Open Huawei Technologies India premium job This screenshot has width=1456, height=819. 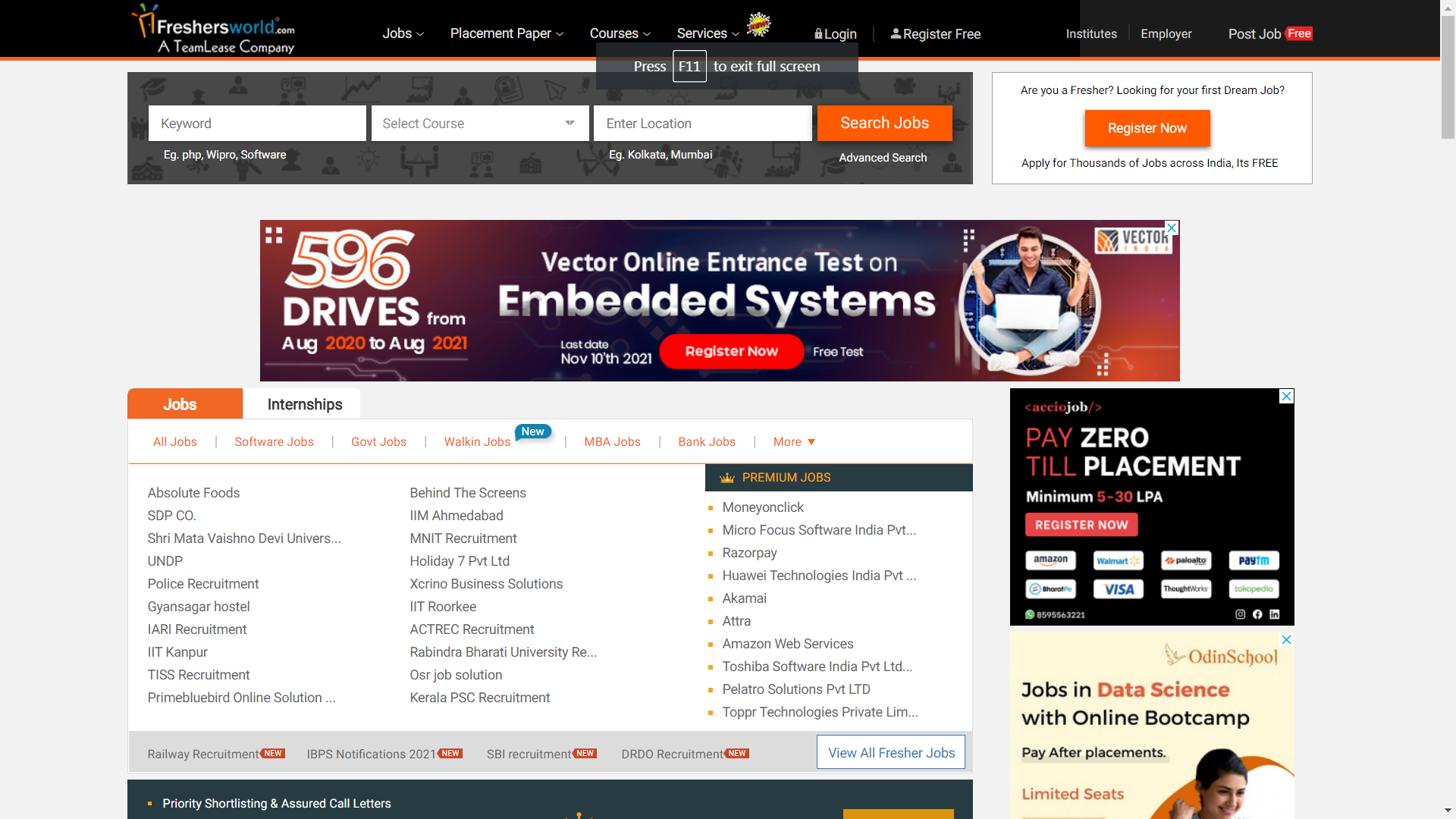(819, 576)
